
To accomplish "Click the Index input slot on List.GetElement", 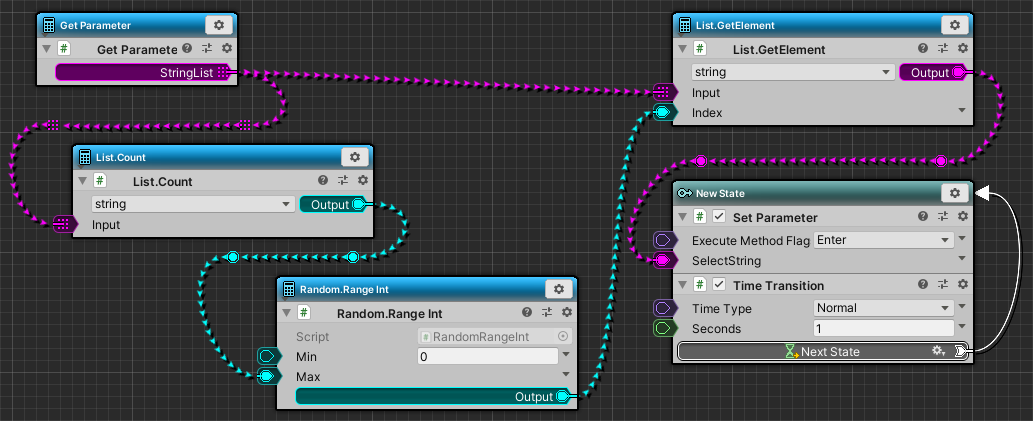I will pos(662,113).
